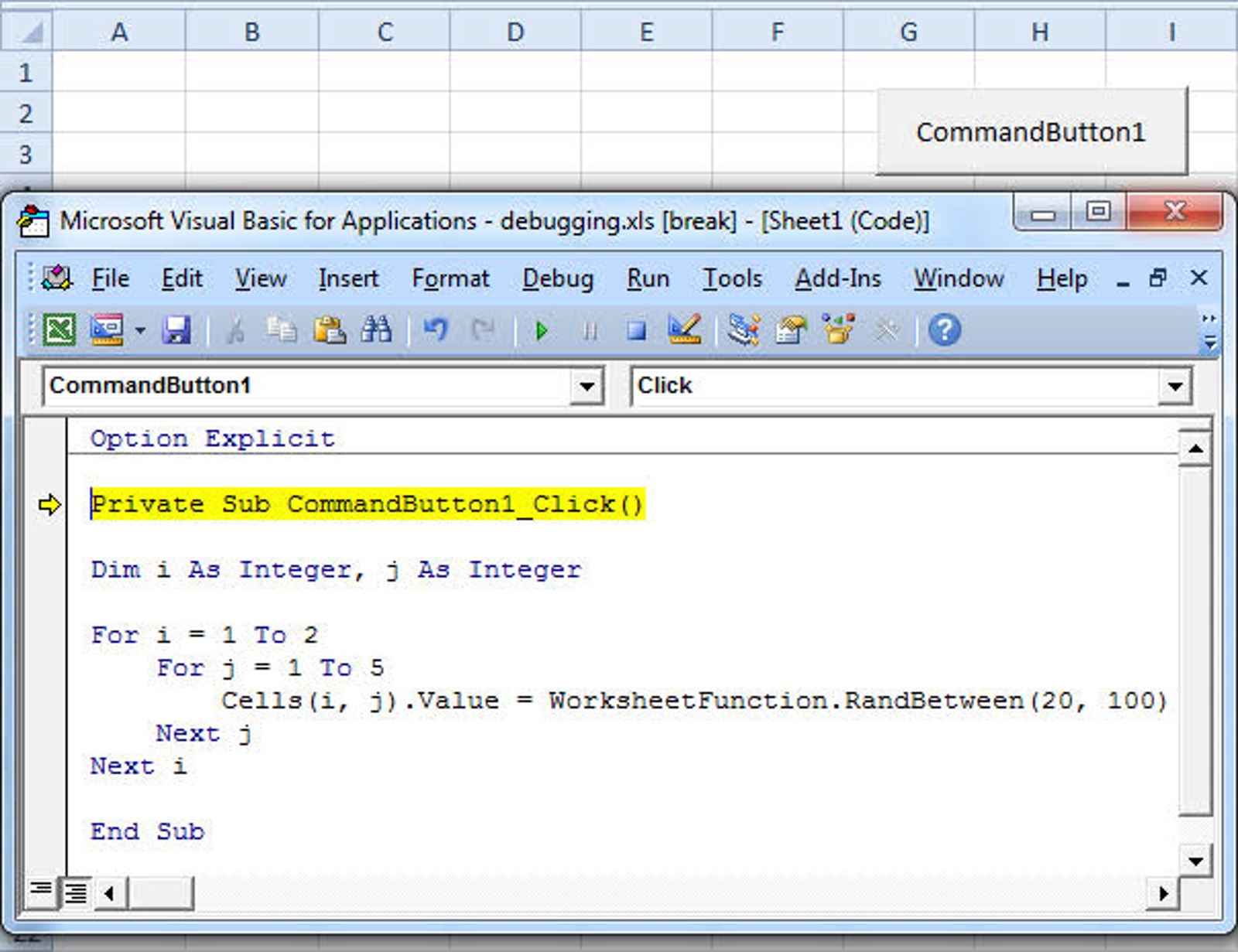The image size is (1238, 952).
Task: Click the End Sub line
Action: tap(147, 831)
